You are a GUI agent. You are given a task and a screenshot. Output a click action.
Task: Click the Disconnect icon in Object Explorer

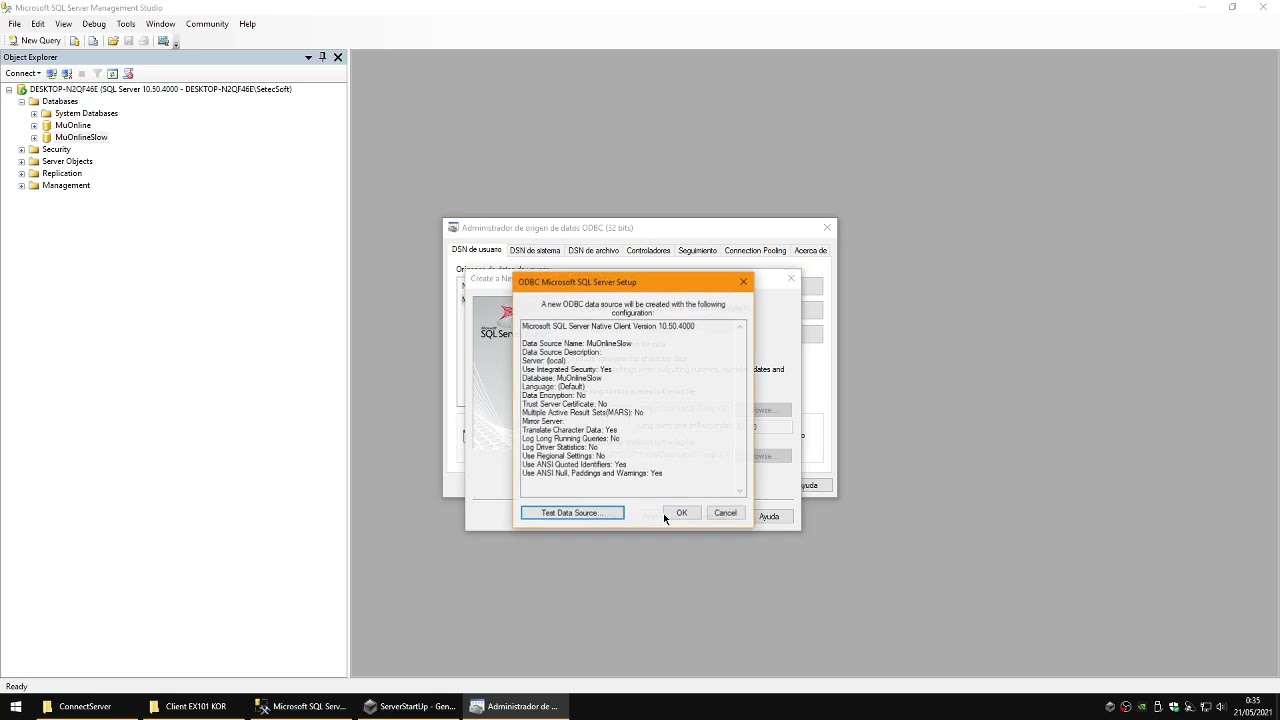point(67,73)
